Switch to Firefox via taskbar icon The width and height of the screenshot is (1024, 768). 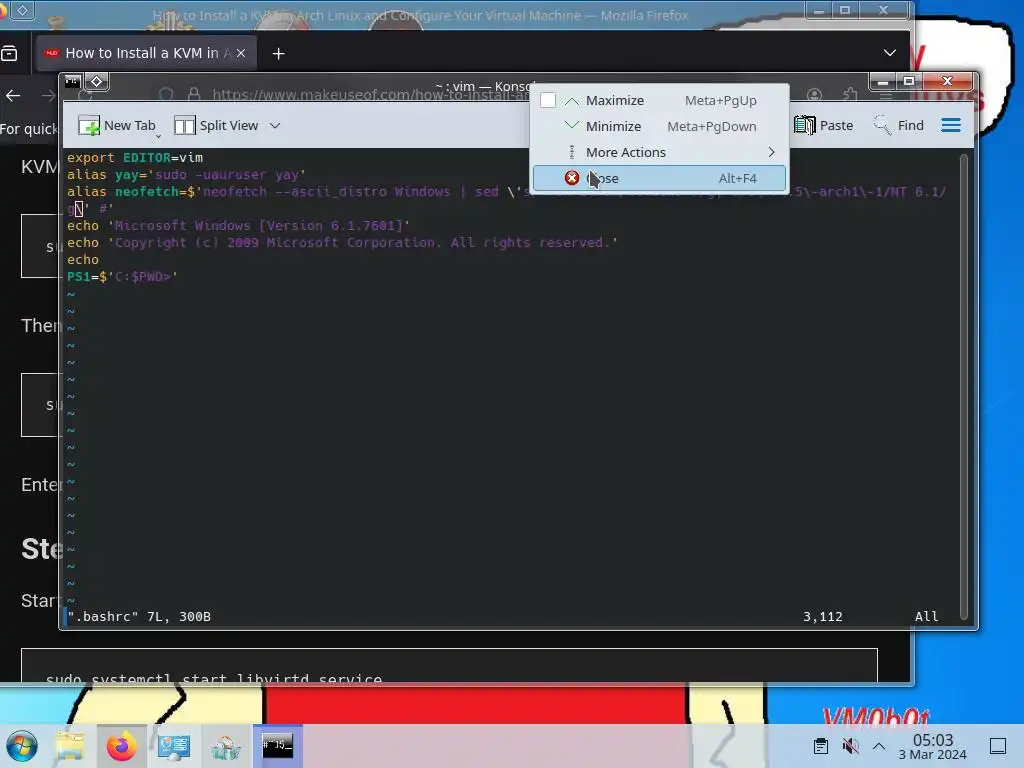(122, 746)
